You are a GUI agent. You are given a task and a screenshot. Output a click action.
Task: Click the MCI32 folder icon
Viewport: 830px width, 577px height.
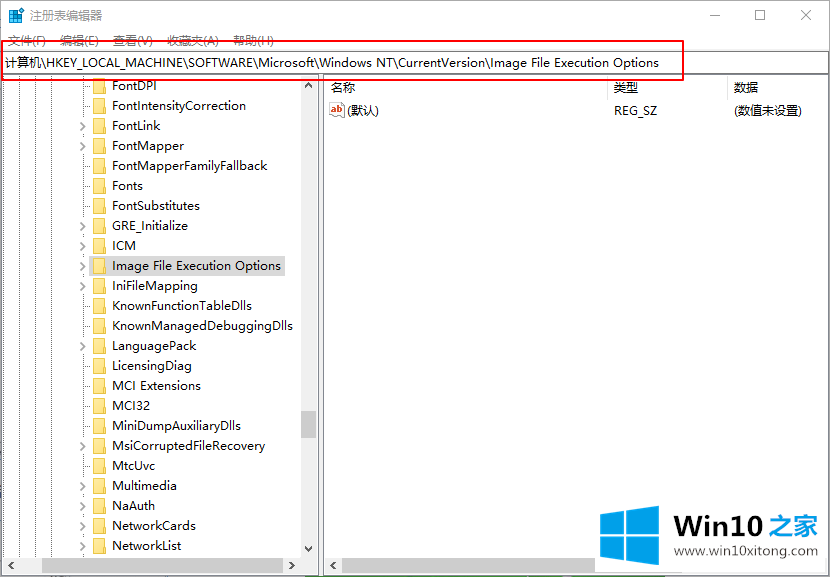[x=99, y=406]
